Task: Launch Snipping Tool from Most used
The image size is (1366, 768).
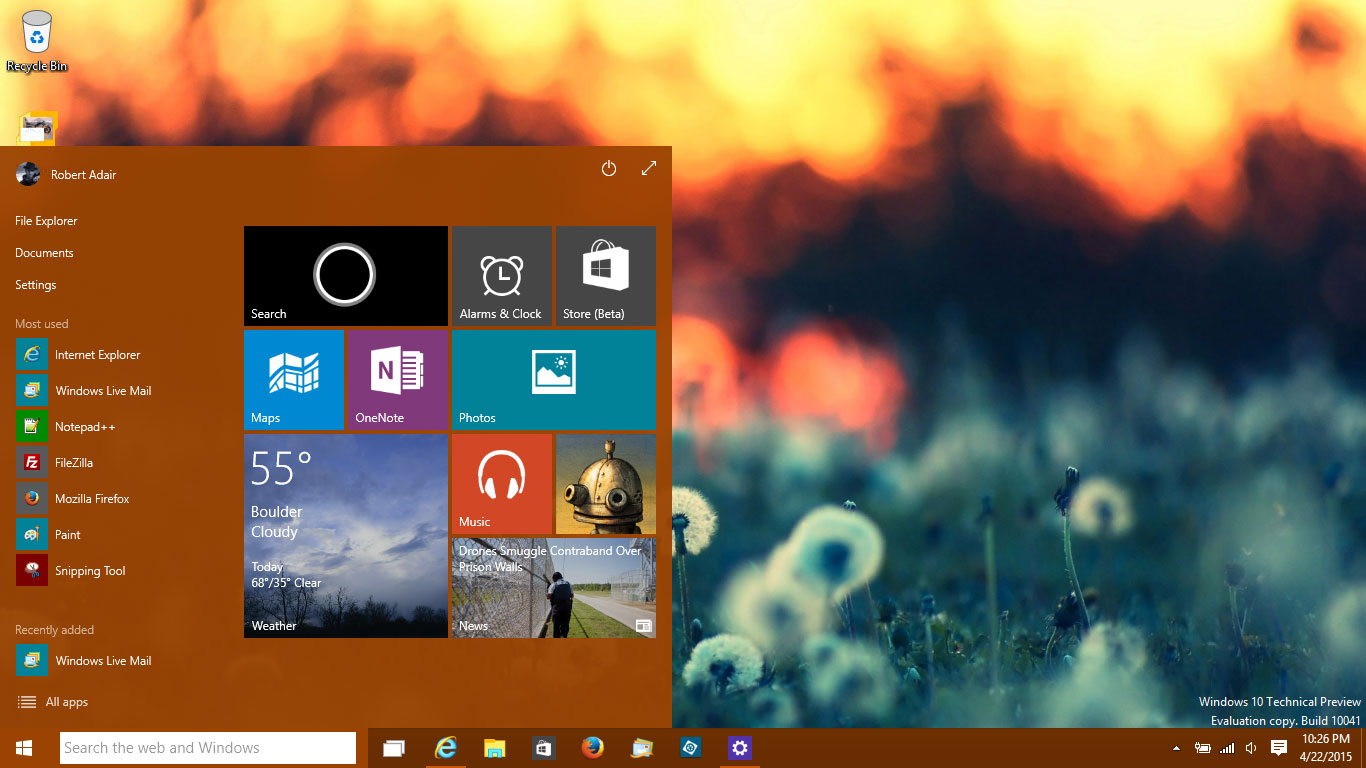Action: pyautogui.click(x=71, y=571)
